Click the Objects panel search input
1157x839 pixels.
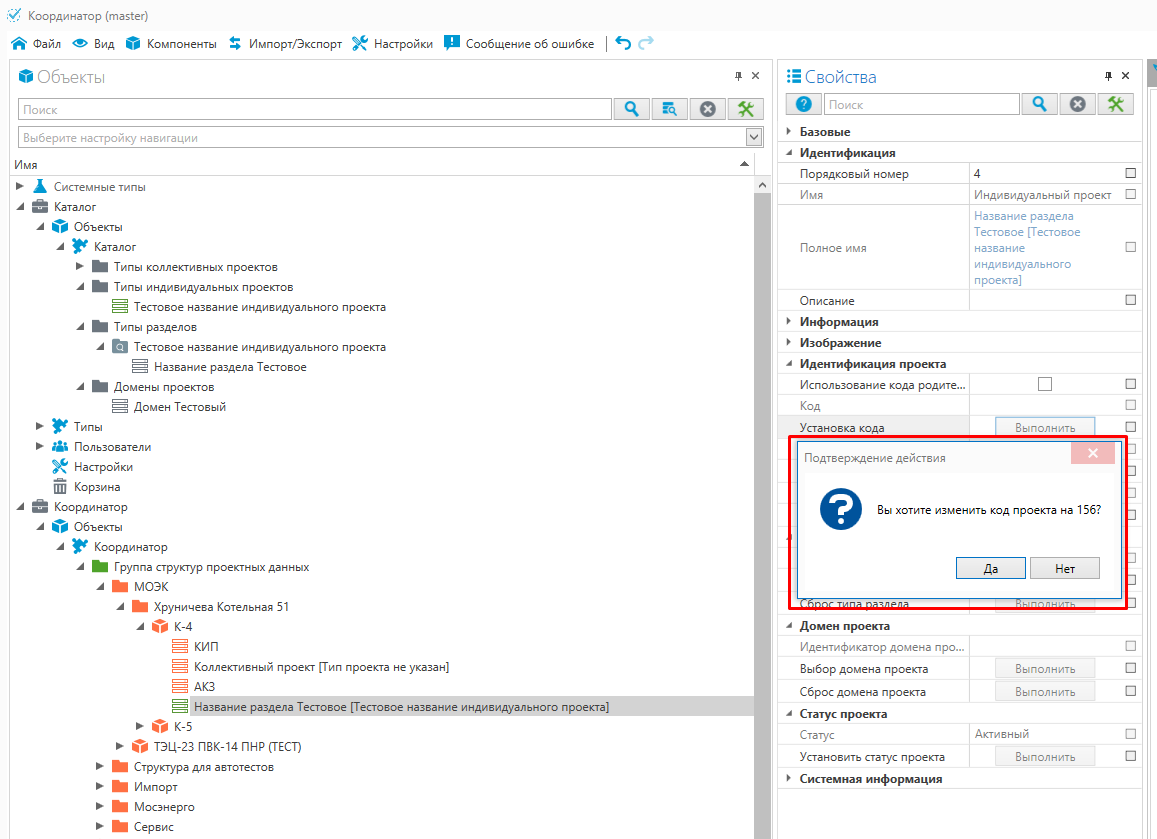315,109
